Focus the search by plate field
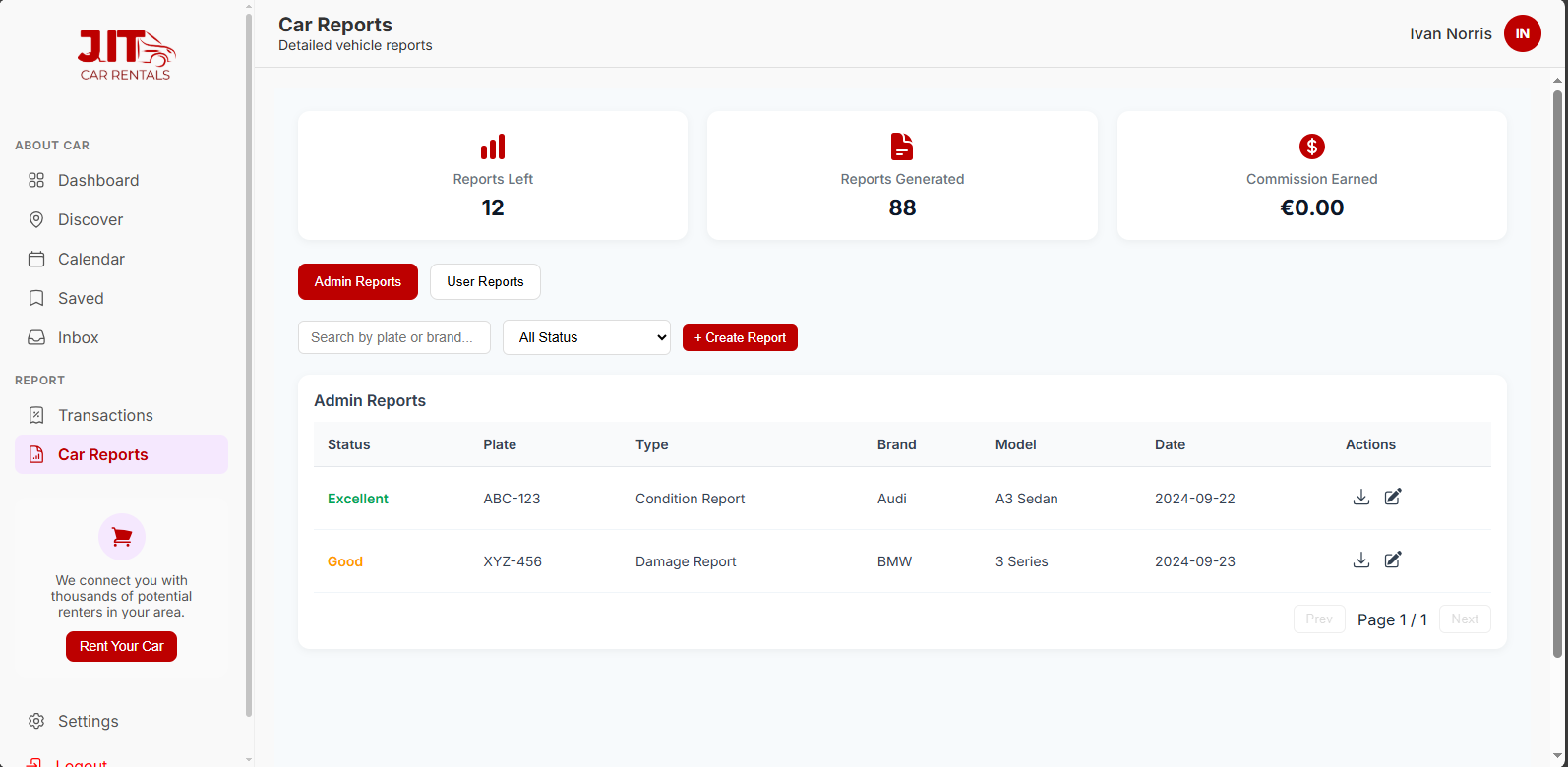This screenshot has height=767, width=1568. (394, 337)
